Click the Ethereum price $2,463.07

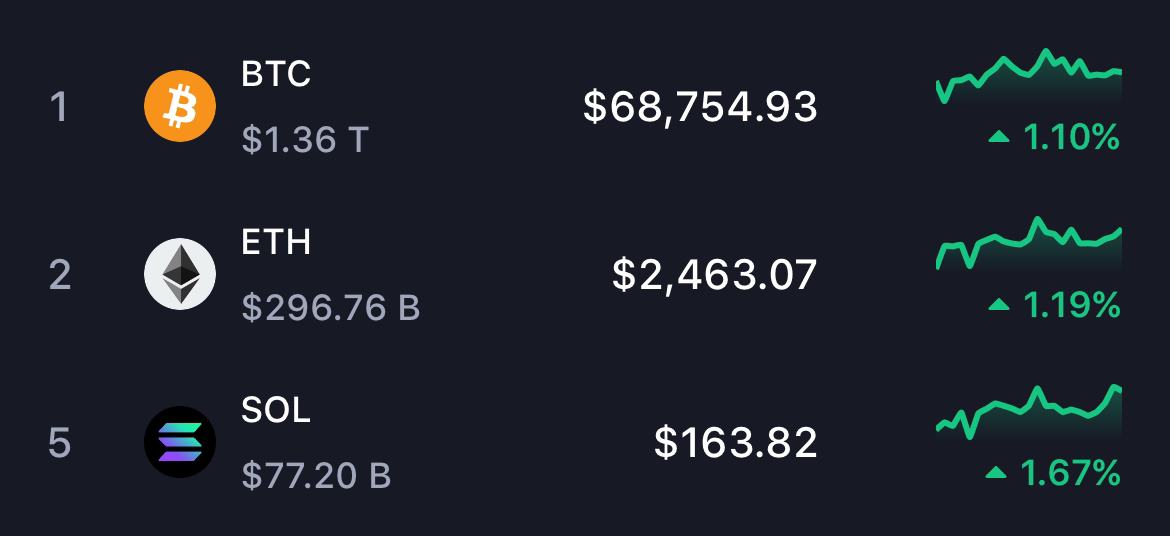coord(715,275)
